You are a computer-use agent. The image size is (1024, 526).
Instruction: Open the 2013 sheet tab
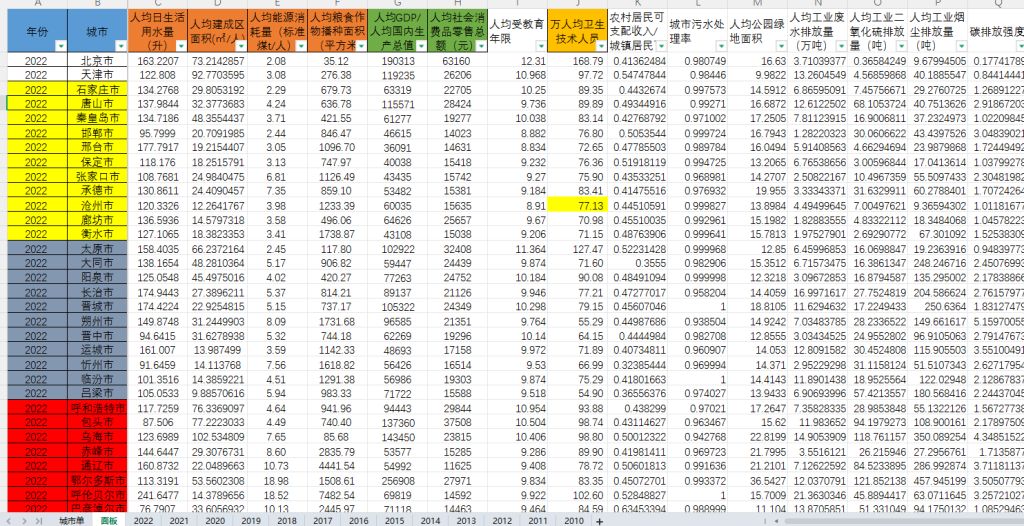coord(466,521)
